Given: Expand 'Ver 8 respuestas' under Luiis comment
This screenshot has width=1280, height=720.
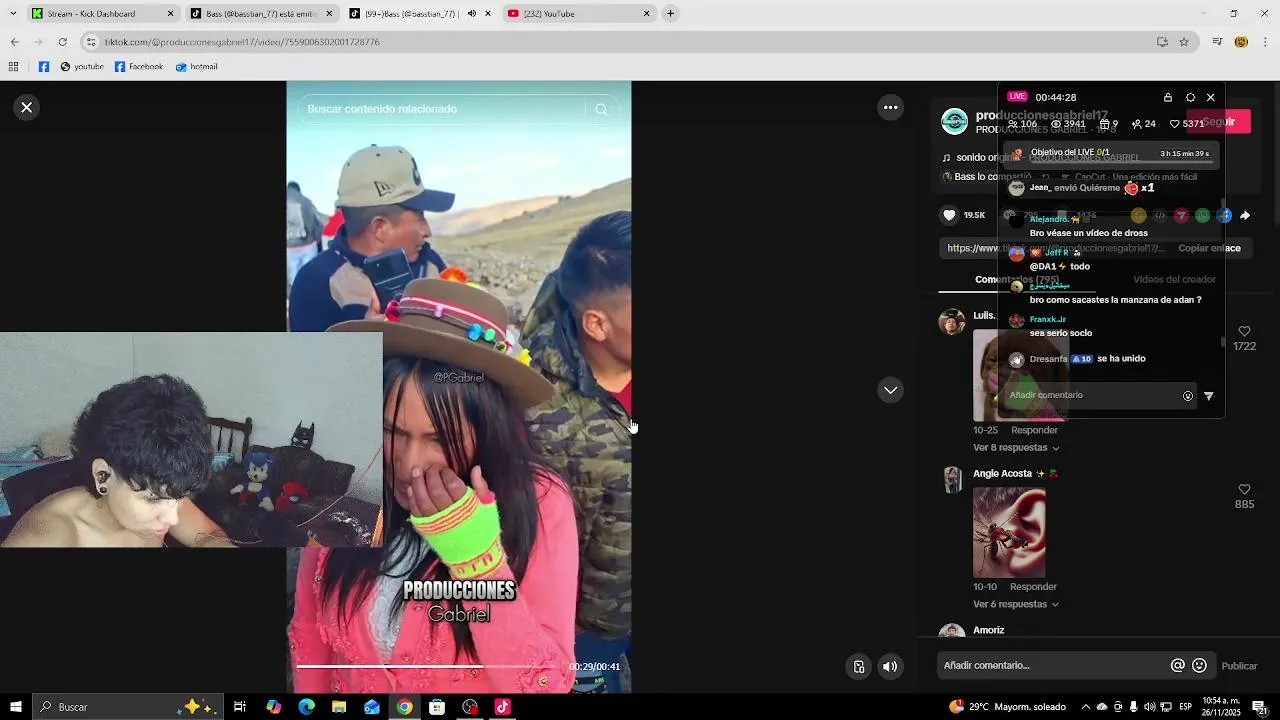Looking at the screenshot, I should (1016, 448).
